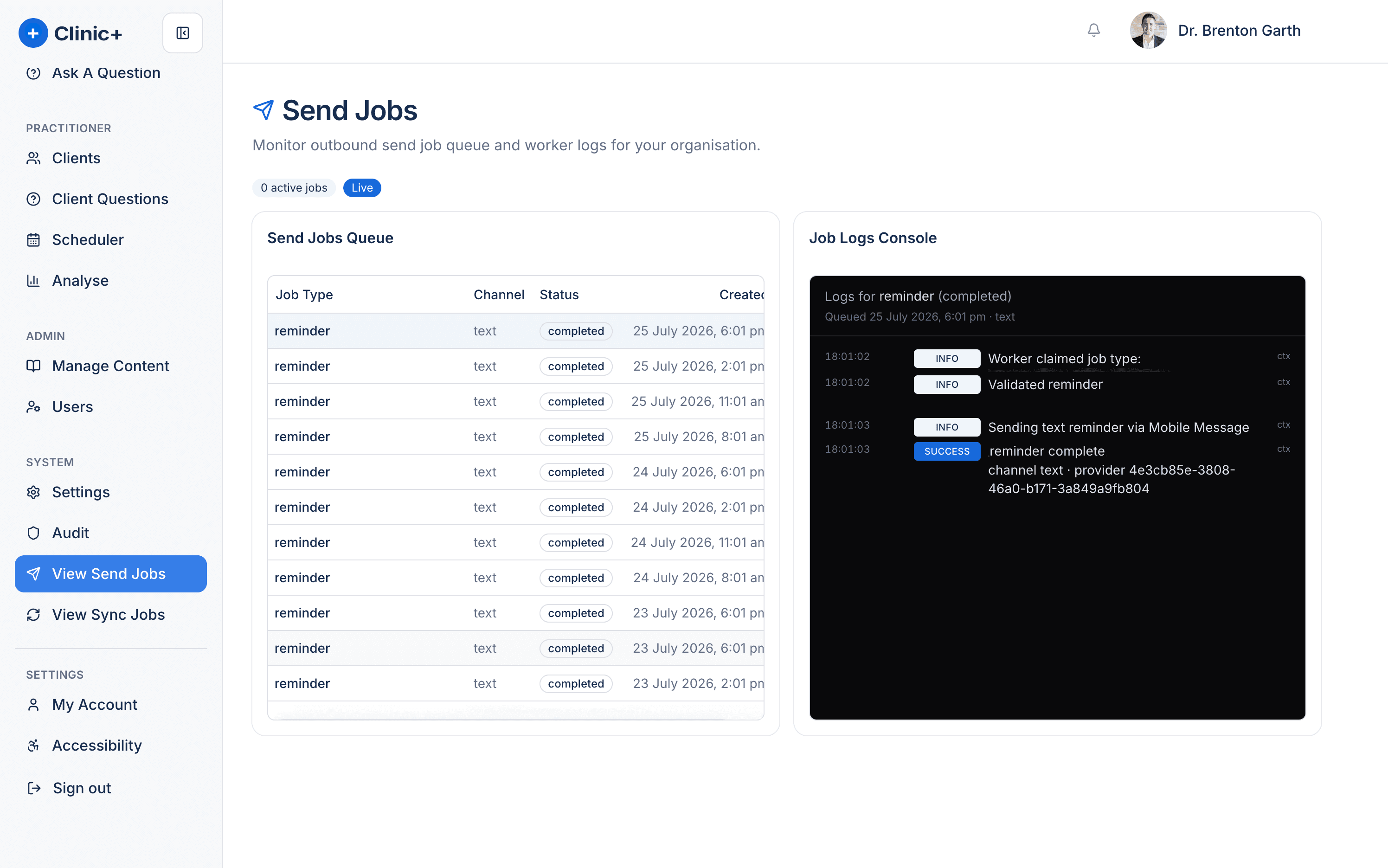Click the My Account person icon
This screenshot has height=868, width=1388.
(33, 704)
